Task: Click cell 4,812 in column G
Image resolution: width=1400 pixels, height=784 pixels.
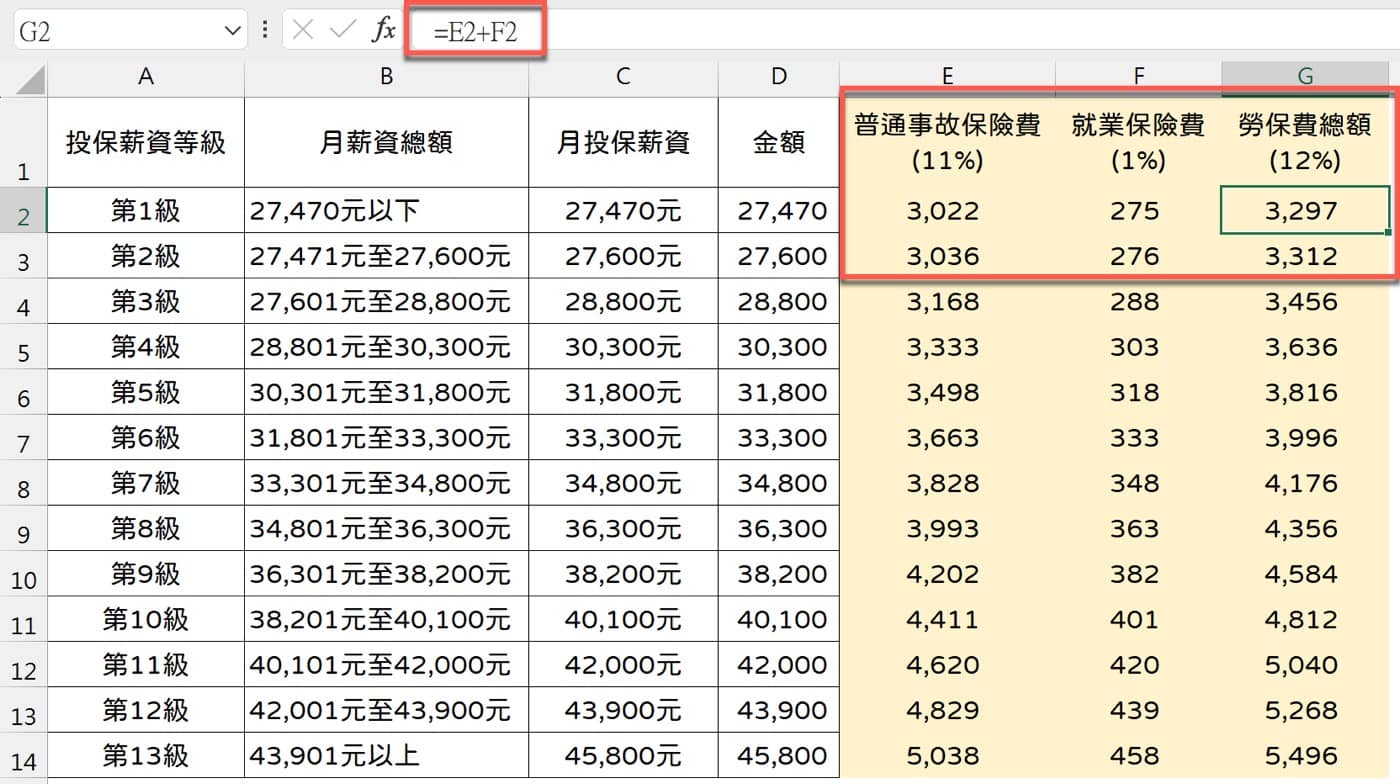Action: [x=1305, y=619]
